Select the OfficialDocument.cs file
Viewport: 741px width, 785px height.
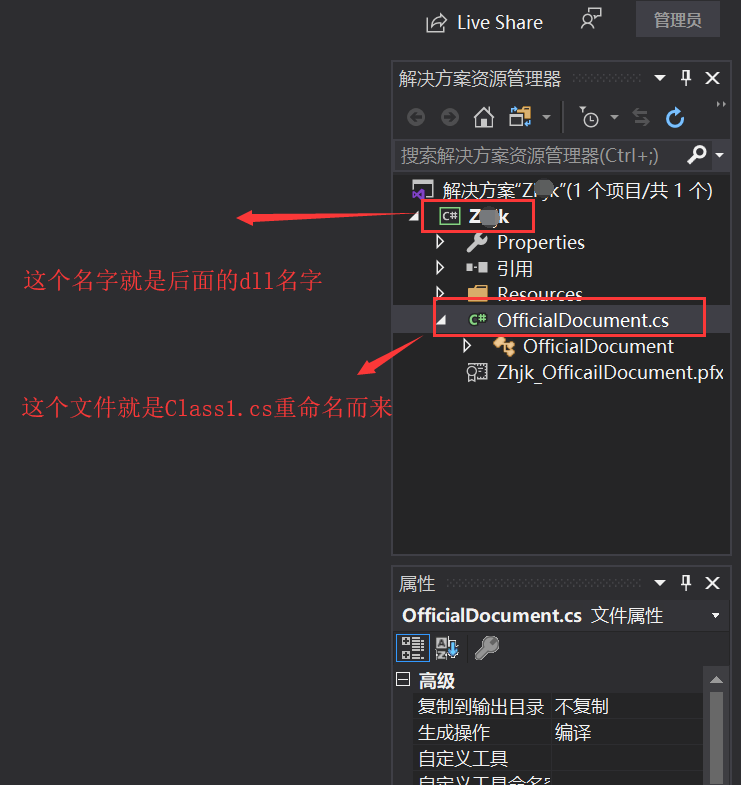click(x=582, y=320)
